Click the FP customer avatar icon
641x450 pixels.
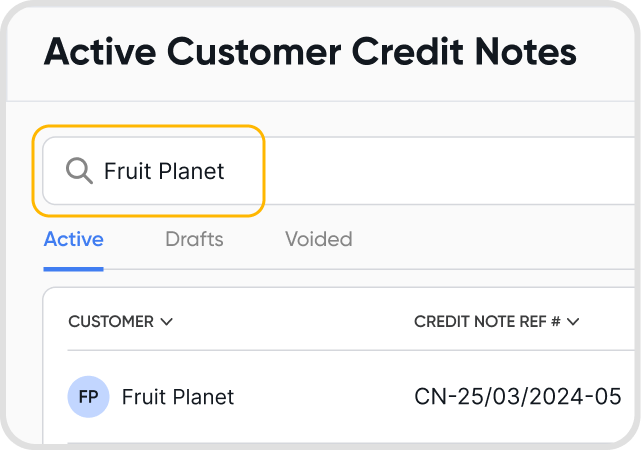[88, 397]
